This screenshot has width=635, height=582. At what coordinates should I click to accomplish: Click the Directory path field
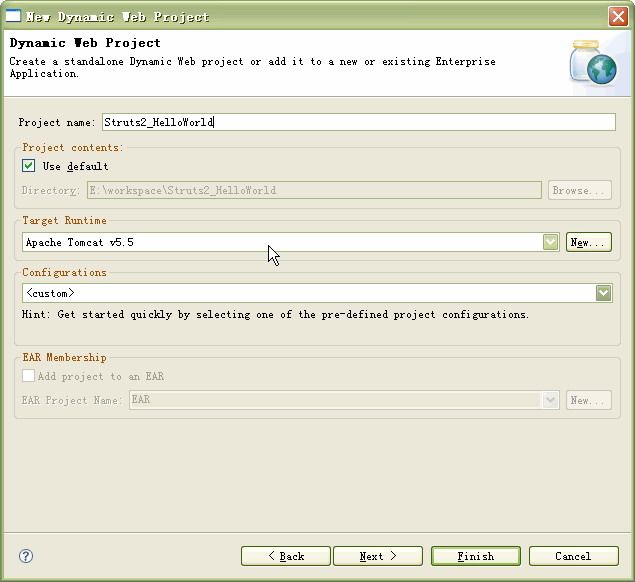click(314, 190)
